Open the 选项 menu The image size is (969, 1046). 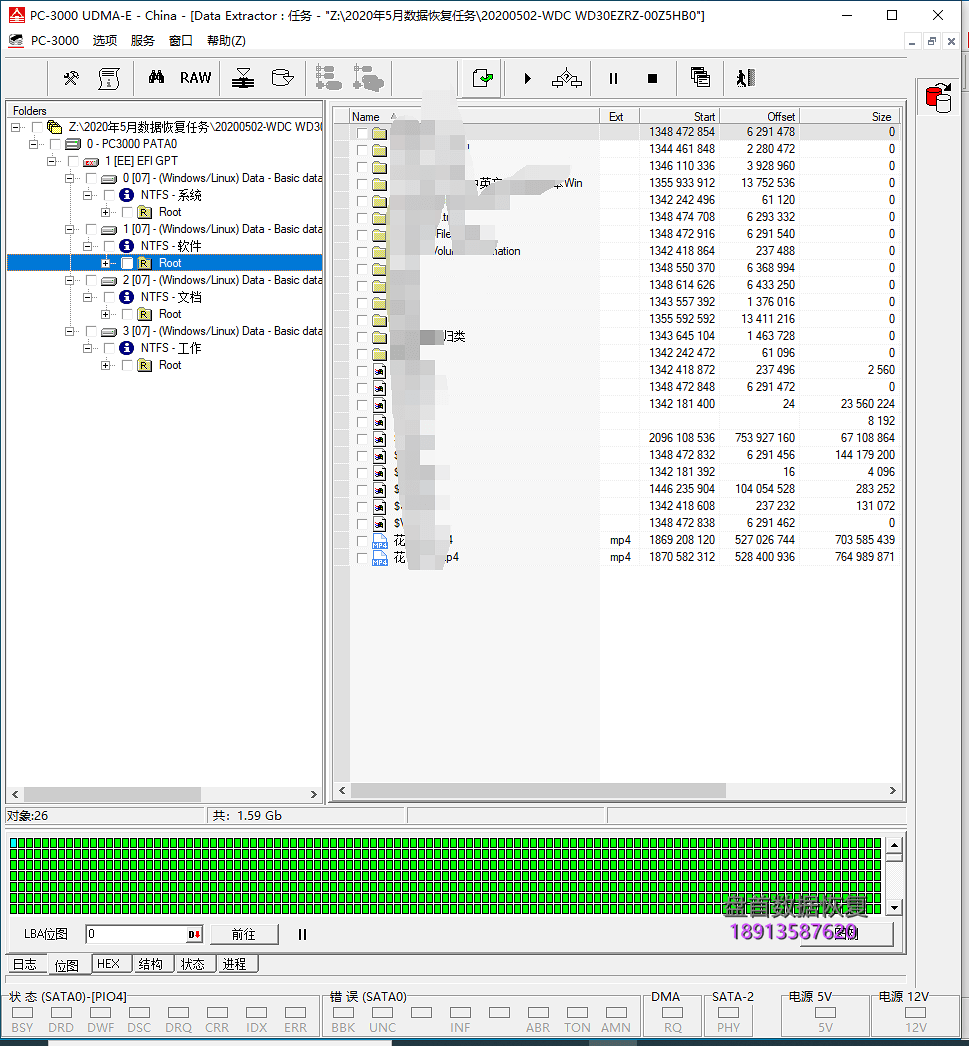pos(105,41)
